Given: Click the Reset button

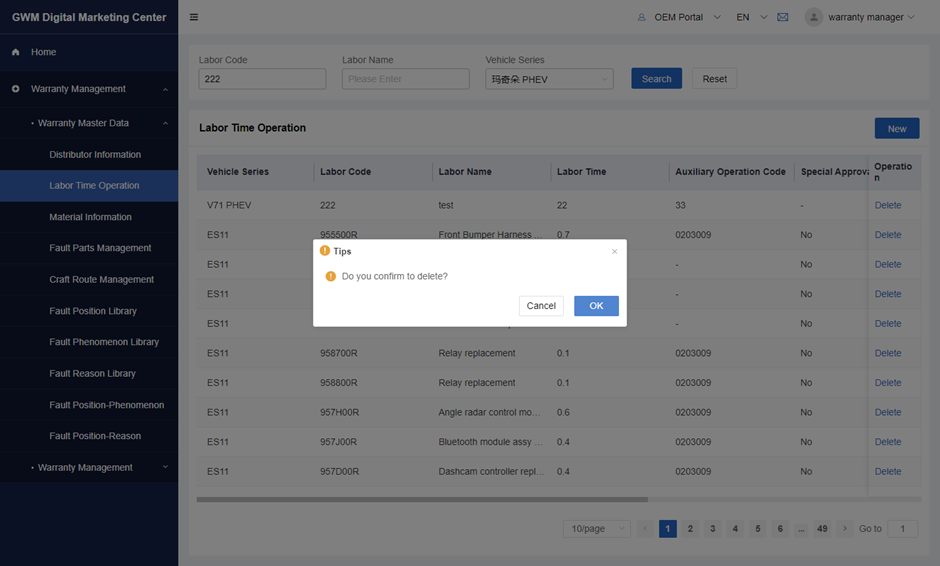Looking at the screenshot, I should pos(715,79).
